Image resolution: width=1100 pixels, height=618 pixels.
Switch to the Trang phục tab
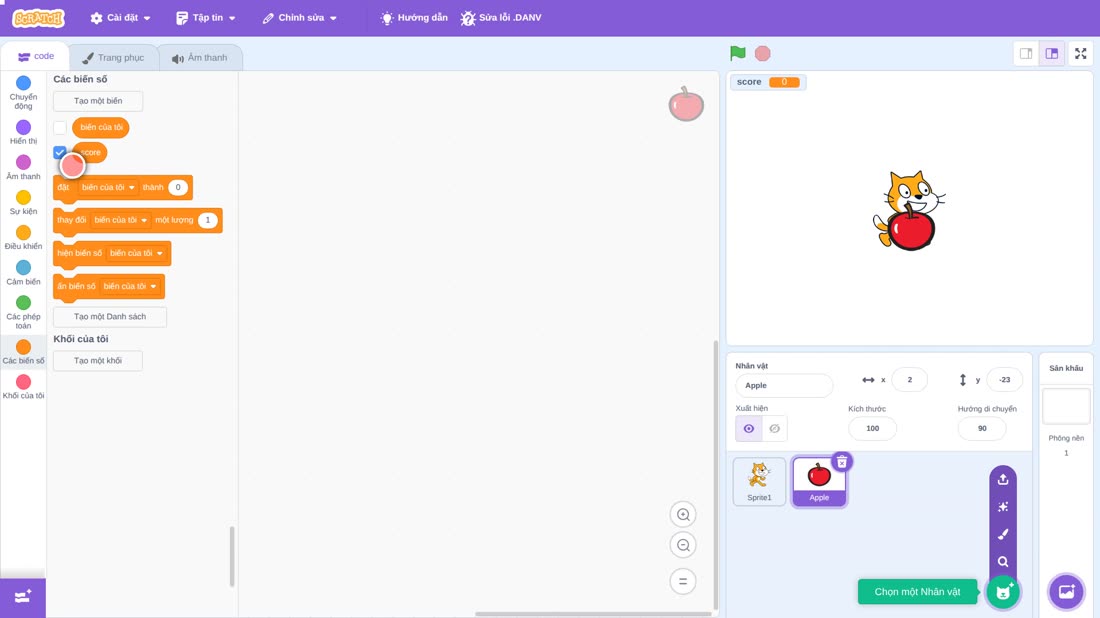(113, 58)
